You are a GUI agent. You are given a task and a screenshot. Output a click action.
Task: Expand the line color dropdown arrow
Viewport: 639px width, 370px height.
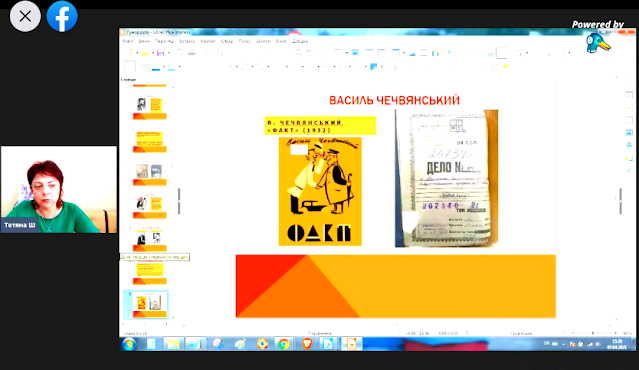point(163,67)
